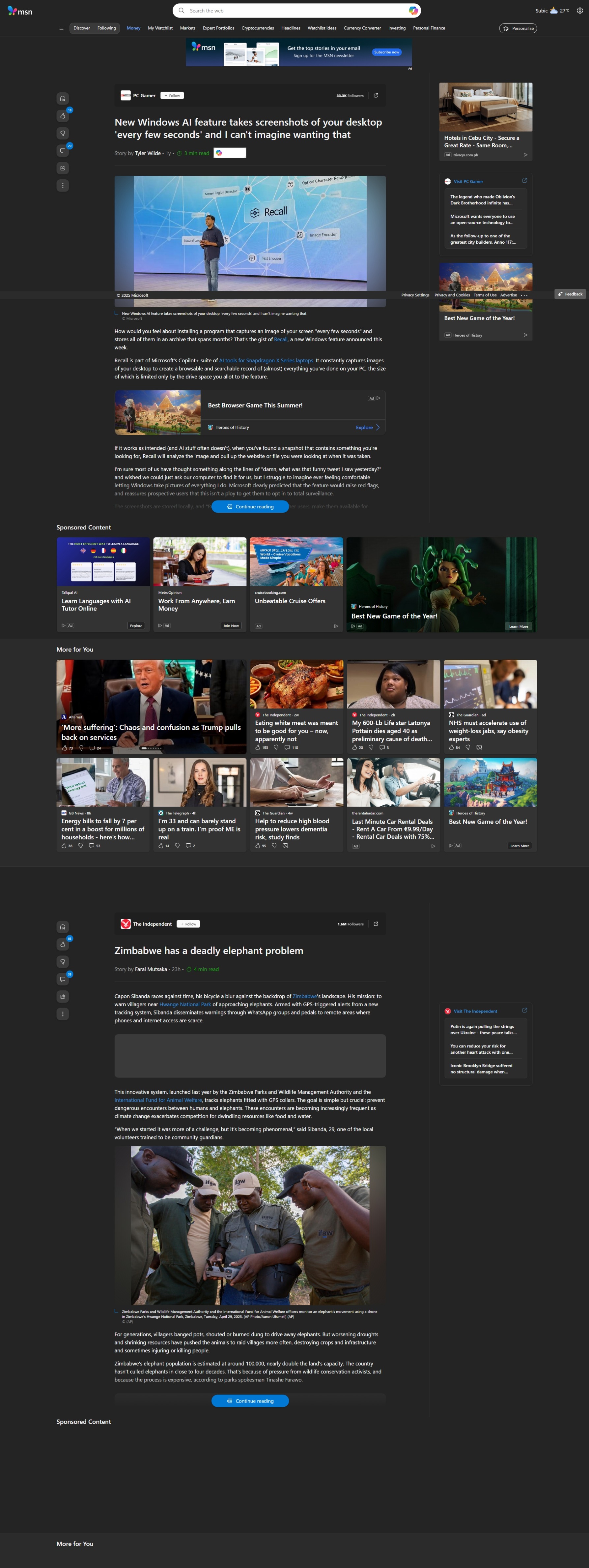Dislike the Zimbabwe elephant article

pyautogui.click(x=63, y=962)
